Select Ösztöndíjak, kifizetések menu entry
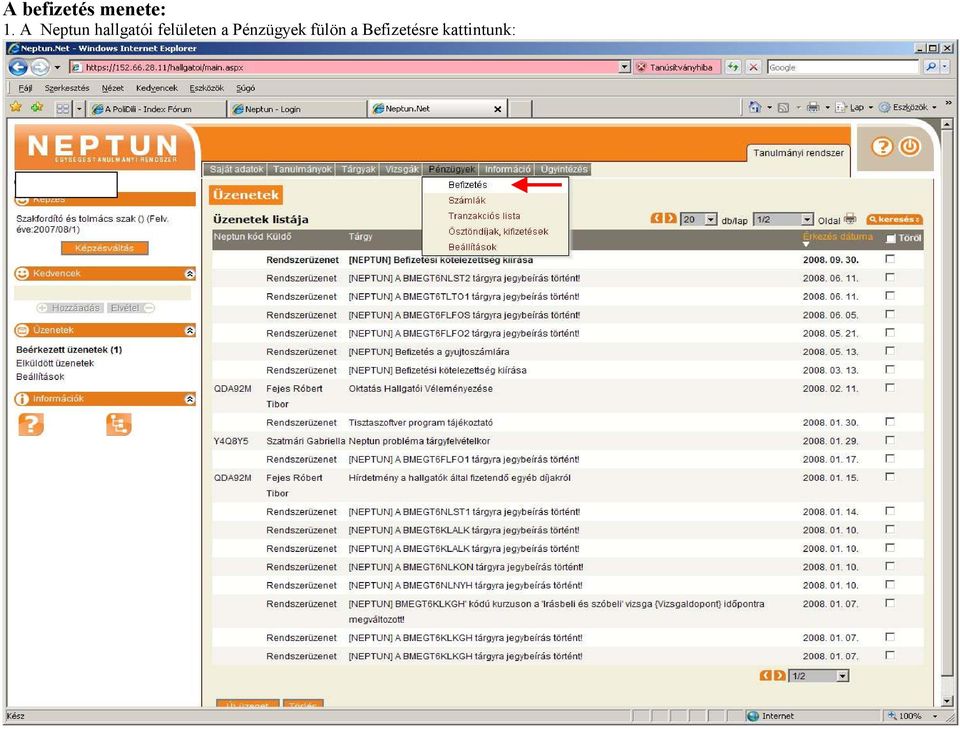The image size is (960, 729). pyautogui.click(x=498, y=231)
